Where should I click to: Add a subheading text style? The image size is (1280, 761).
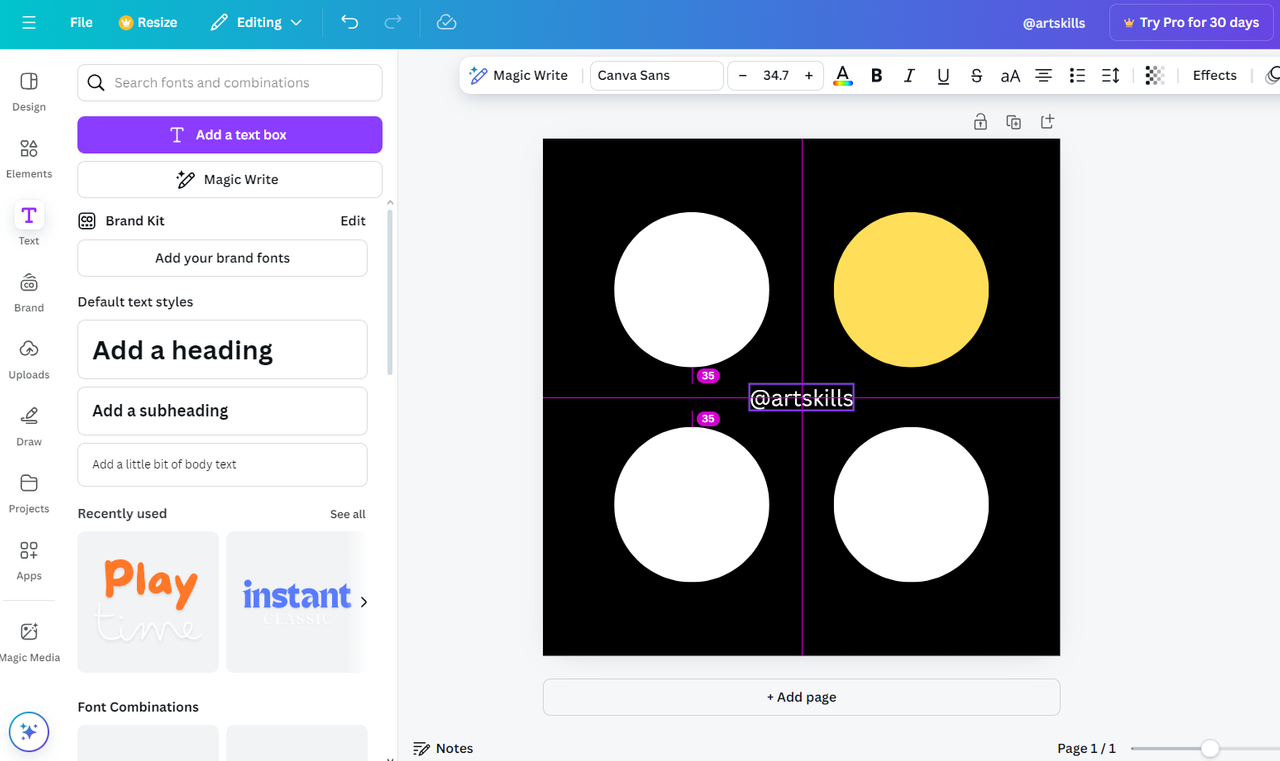[222, 411]
